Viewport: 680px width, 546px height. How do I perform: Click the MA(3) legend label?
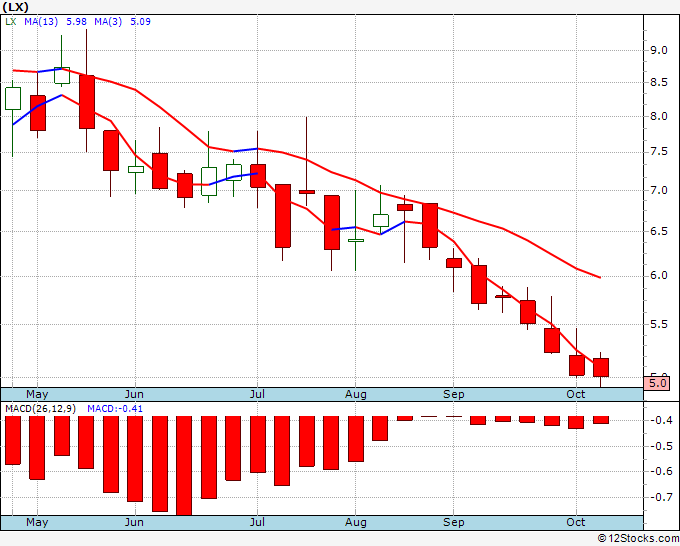(108, 22)
